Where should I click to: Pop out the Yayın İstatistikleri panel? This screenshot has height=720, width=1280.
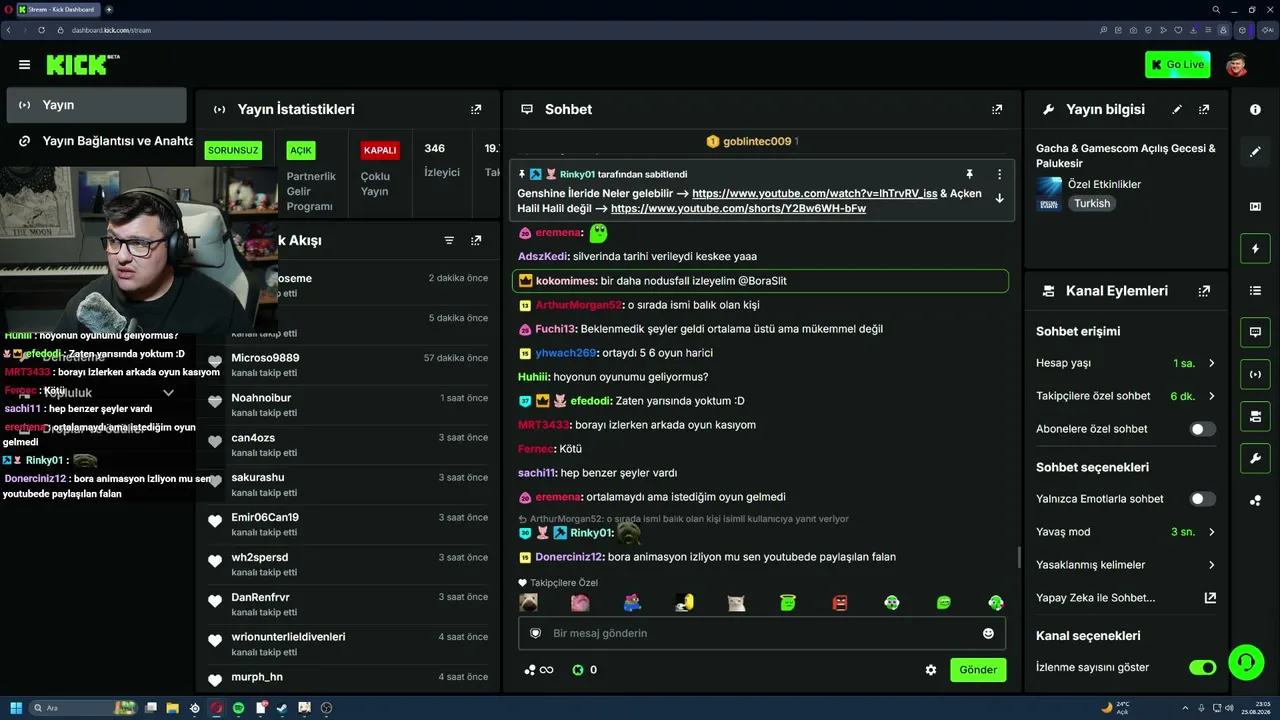coord(476,109)
